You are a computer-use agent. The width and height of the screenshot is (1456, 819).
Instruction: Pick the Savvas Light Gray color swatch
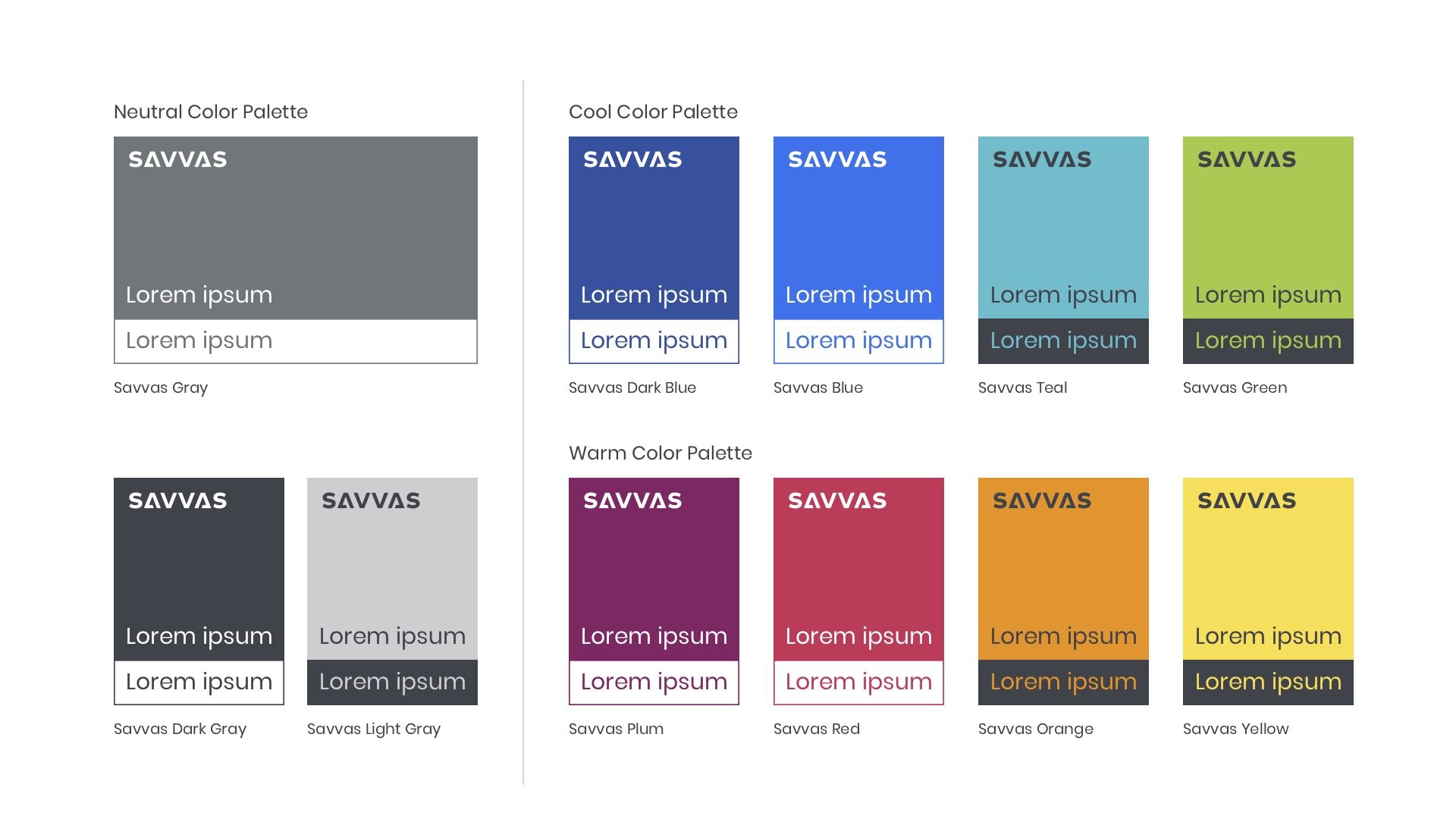[392, 569]
